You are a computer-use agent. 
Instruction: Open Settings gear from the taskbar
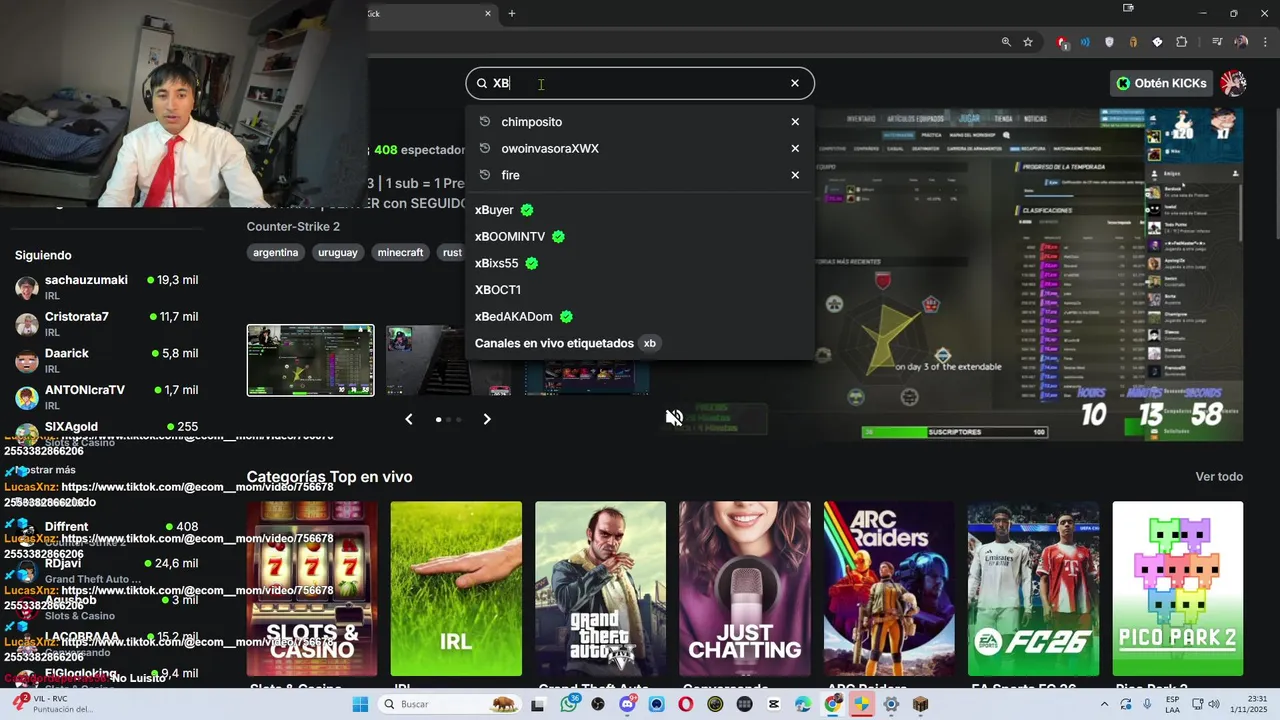click(x=891, y=704)
